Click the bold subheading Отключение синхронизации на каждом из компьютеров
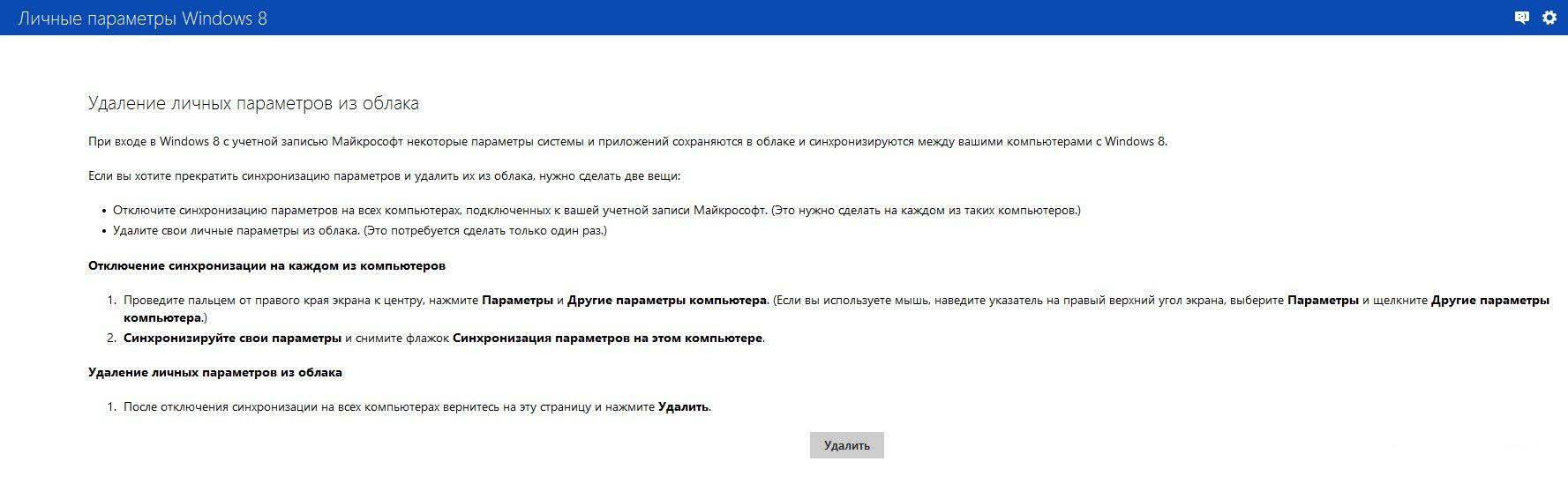The width and height of the screenshot is (1568, 484). [x=266, y=265]
